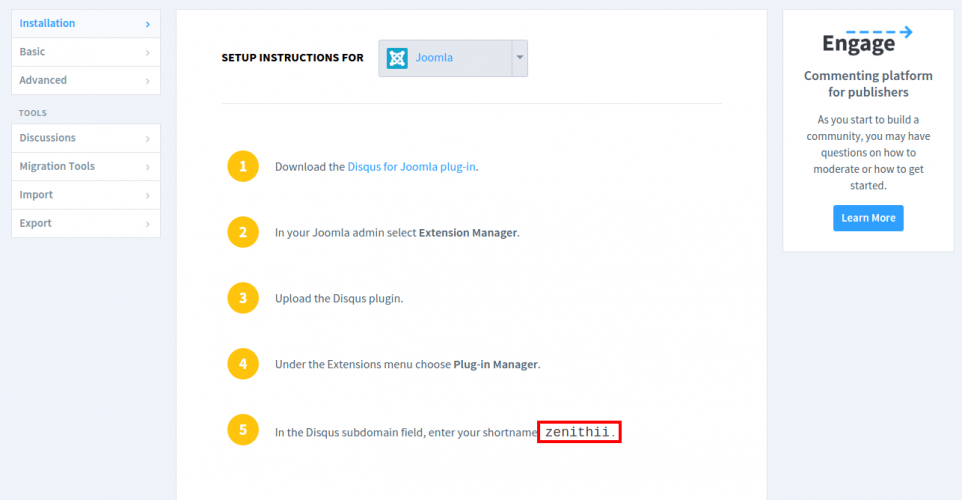Select the Joomla platform combo box
The width and height of the screenshot is (962, 500).
click(x=453, y=58)
